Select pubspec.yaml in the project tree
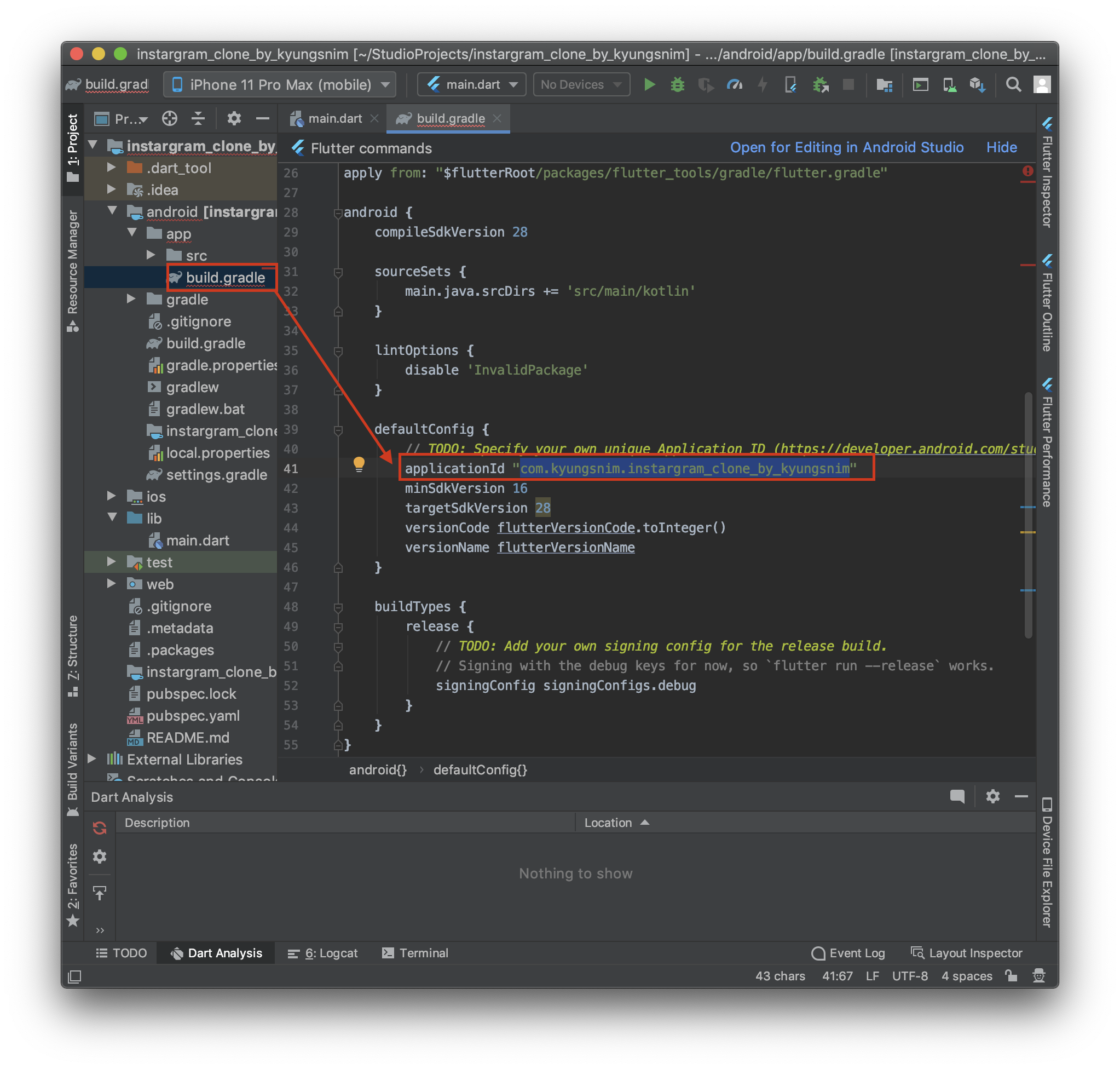Image resolution: width=1120 pixels, height=1069 pixels. 193,716
